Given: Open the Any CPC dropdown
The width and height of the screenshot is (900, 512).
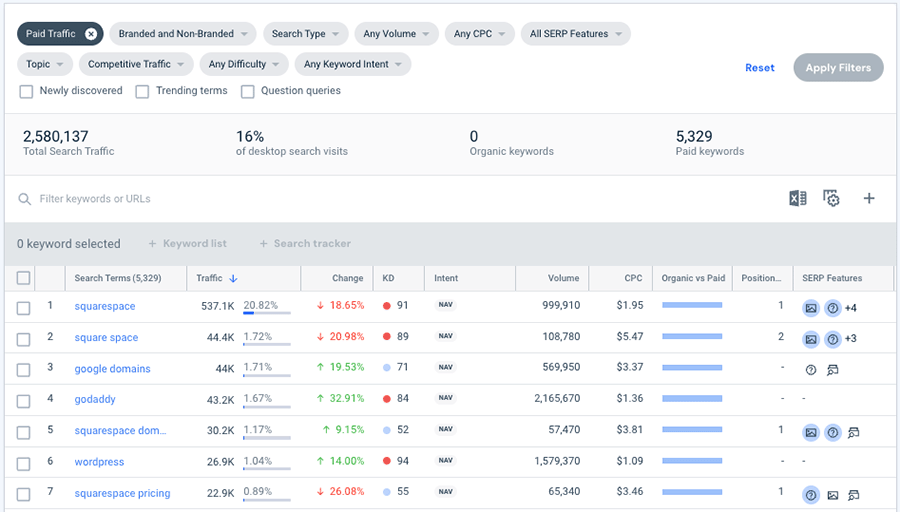Looking at the screenshot, I should [479, 34].
